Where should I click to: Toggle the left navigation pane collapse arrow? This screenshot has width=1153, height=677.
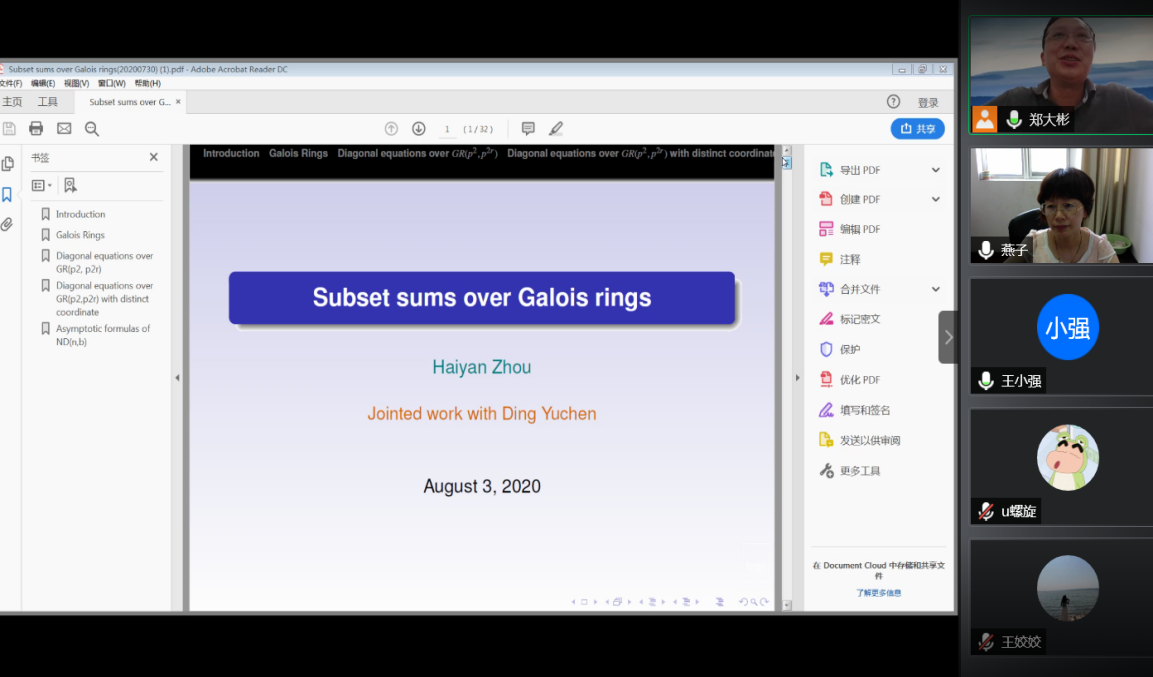178,378
